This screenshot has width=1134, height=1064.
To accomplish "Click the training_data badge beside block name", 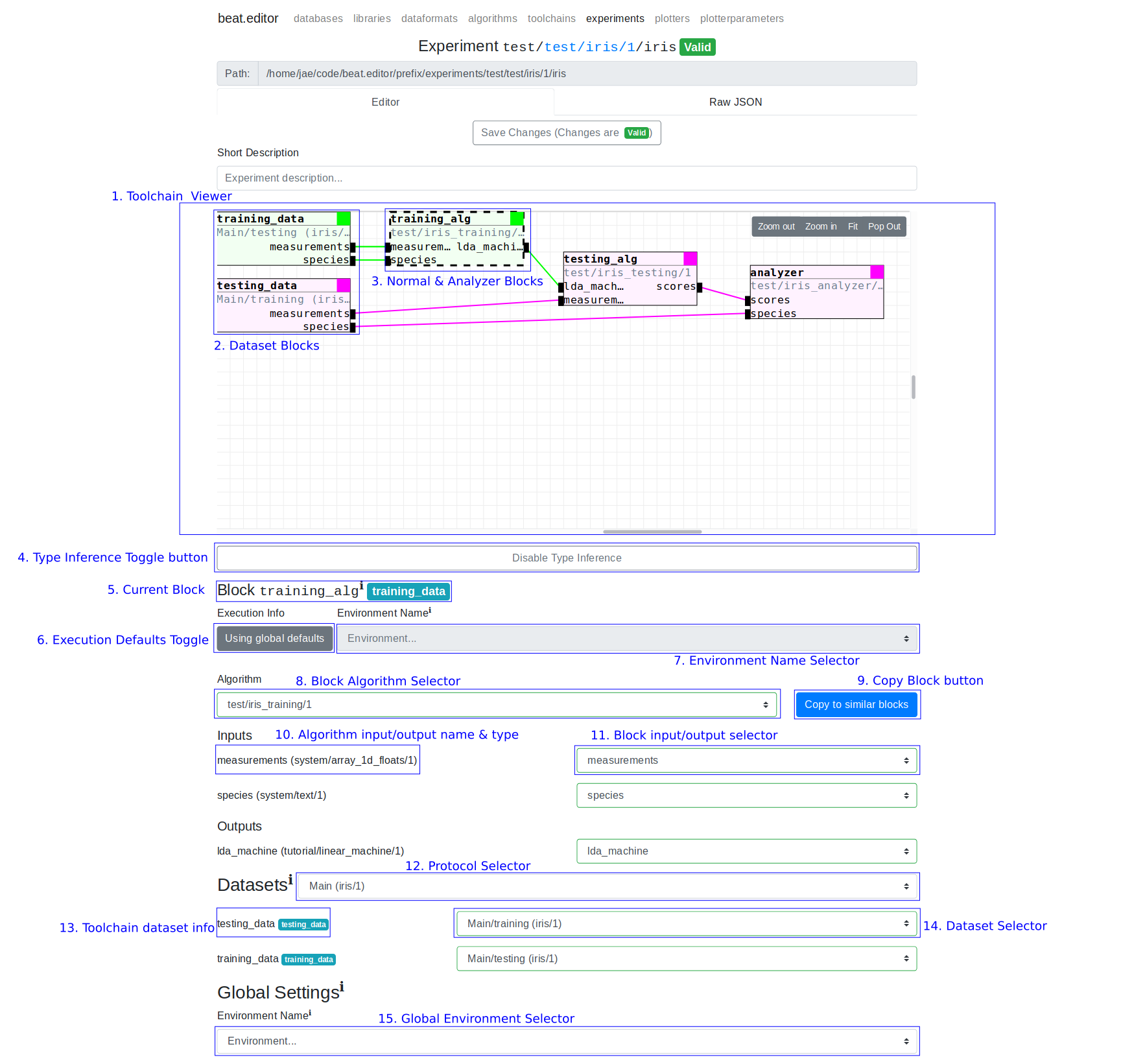I will pyautogui.click(x=408, y=591).
